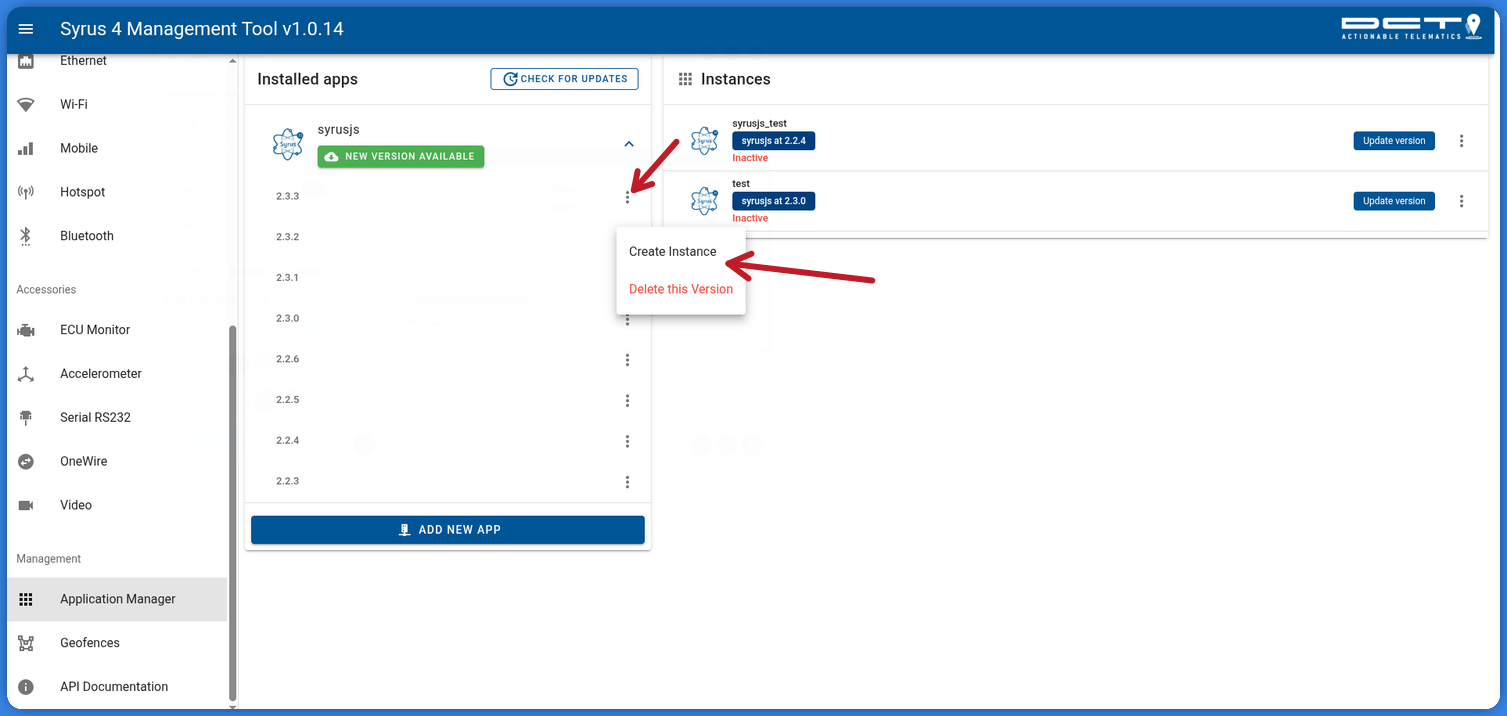Screen dimensions: 1507x716
Task: Click the Installed apps heading
Action: point(307,79)
